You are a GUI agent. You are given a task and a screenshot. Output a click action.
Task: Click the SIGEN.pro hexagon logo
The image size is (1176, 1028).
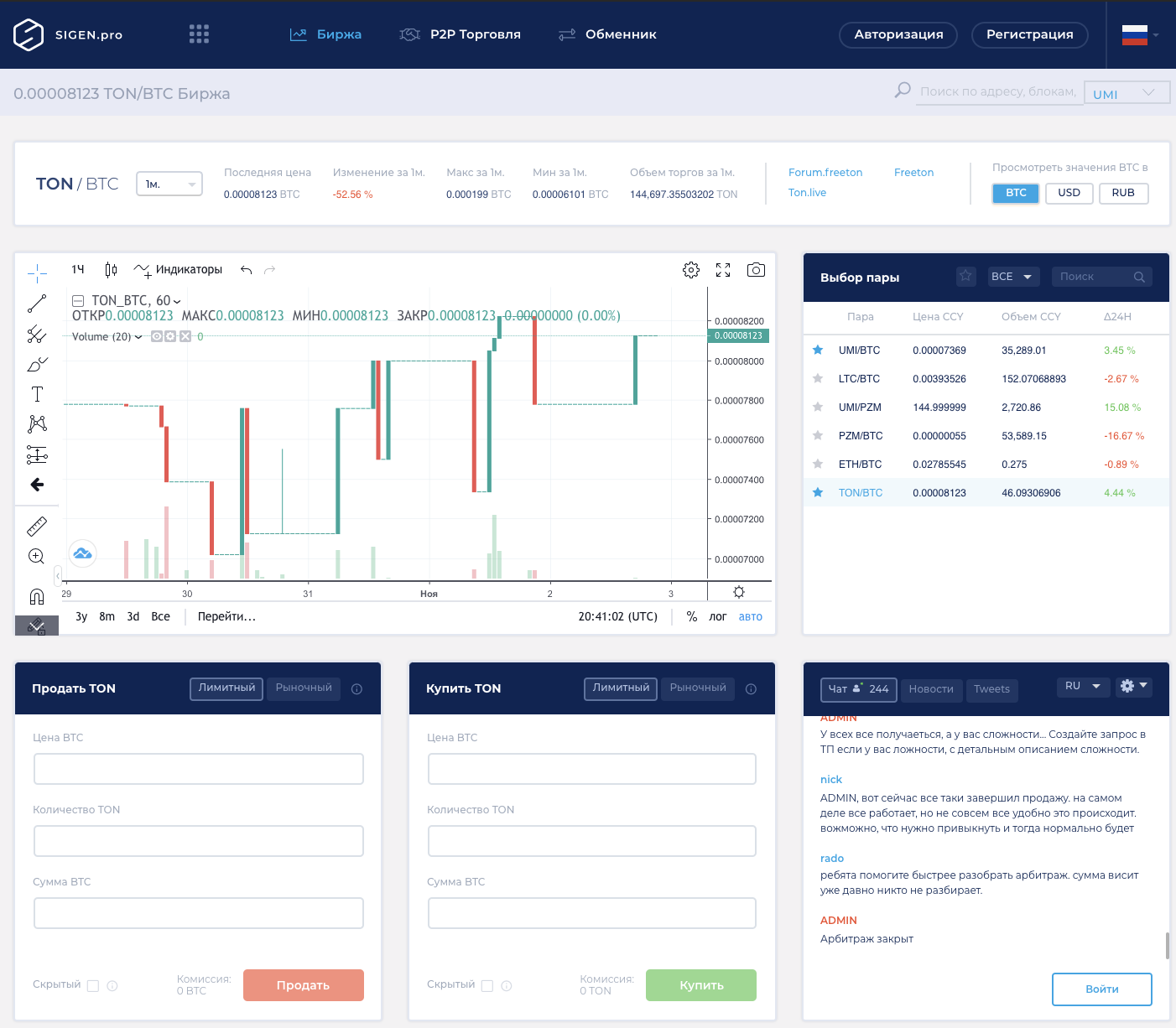coord(29,34)
